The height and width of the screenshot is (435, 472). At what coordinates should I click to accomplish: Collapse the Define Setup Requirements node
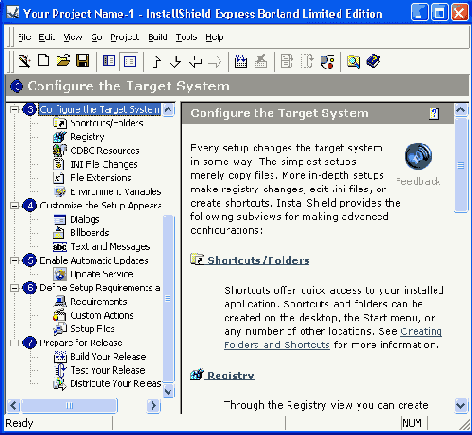[x=14, y=288]
